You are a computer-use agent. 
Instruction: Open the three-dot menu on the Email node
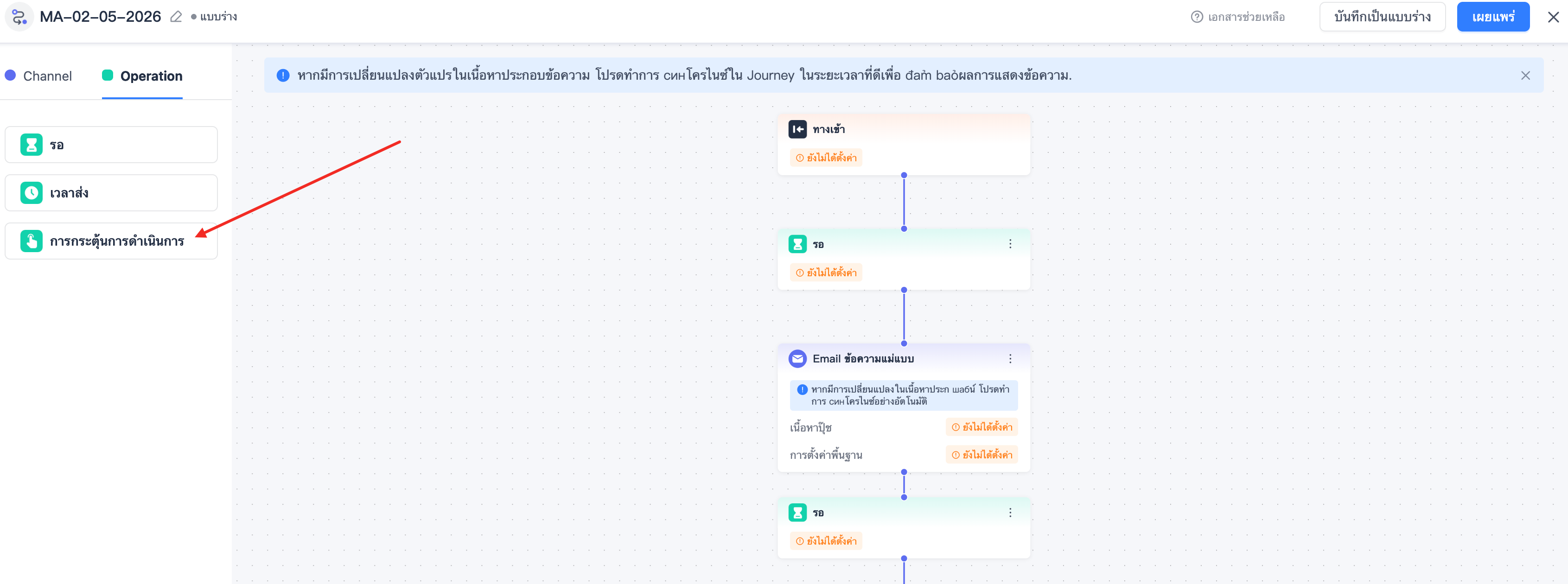pos(1010,359)
